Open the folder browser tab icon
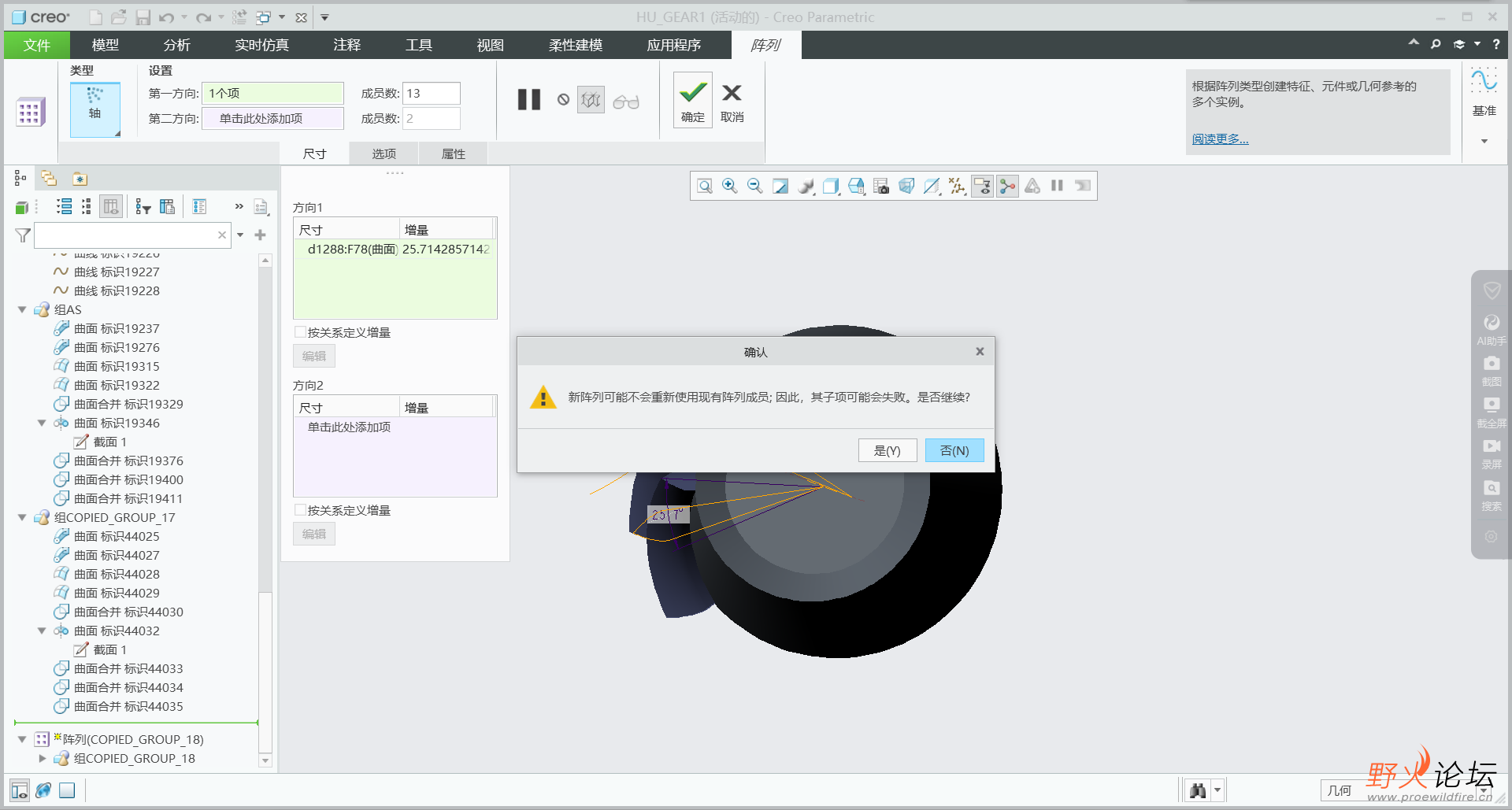The height and width of the screenshot is (810, 1512). [x=49, y=179]
